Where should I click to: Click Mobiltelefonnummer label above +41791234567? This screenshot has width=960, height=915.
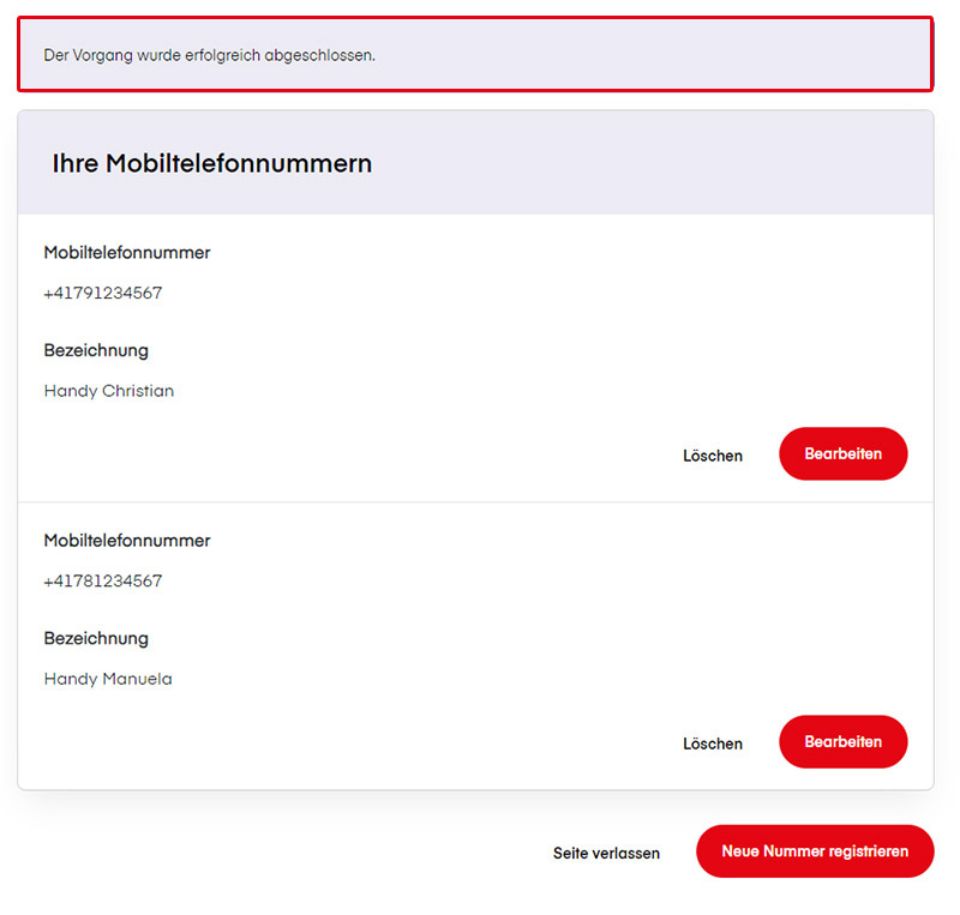(x=127, y=253)
